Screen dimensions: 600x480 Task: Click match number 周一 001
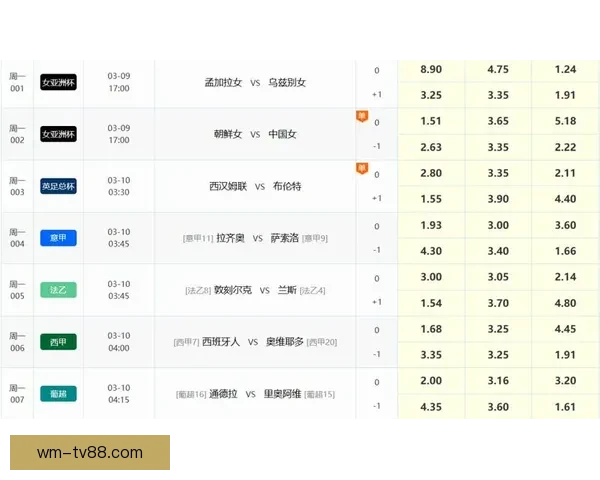point(17,82)
